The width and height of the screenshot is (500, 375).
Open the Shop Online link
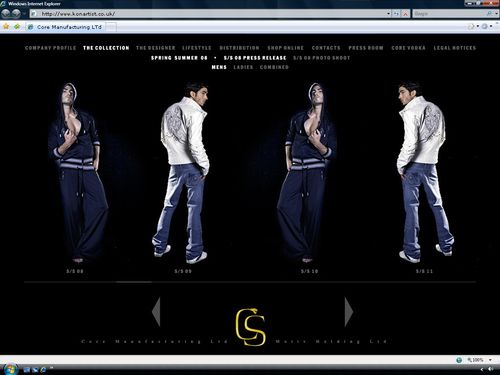click(x=285, y=48)
